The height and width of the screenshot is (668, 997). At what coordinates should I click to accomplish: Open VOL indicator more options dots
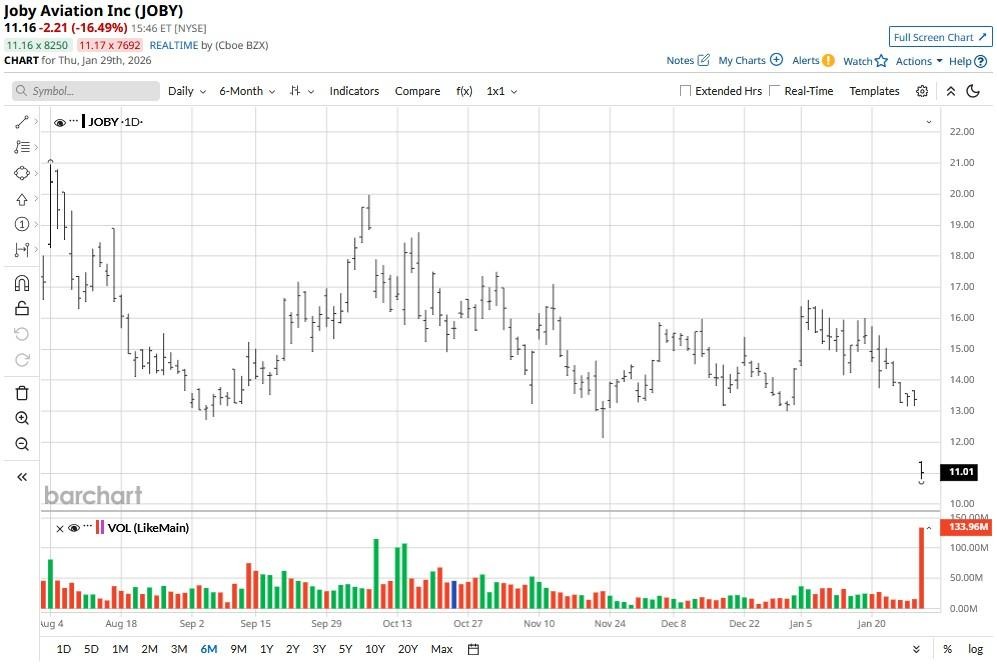coord(88,526)
